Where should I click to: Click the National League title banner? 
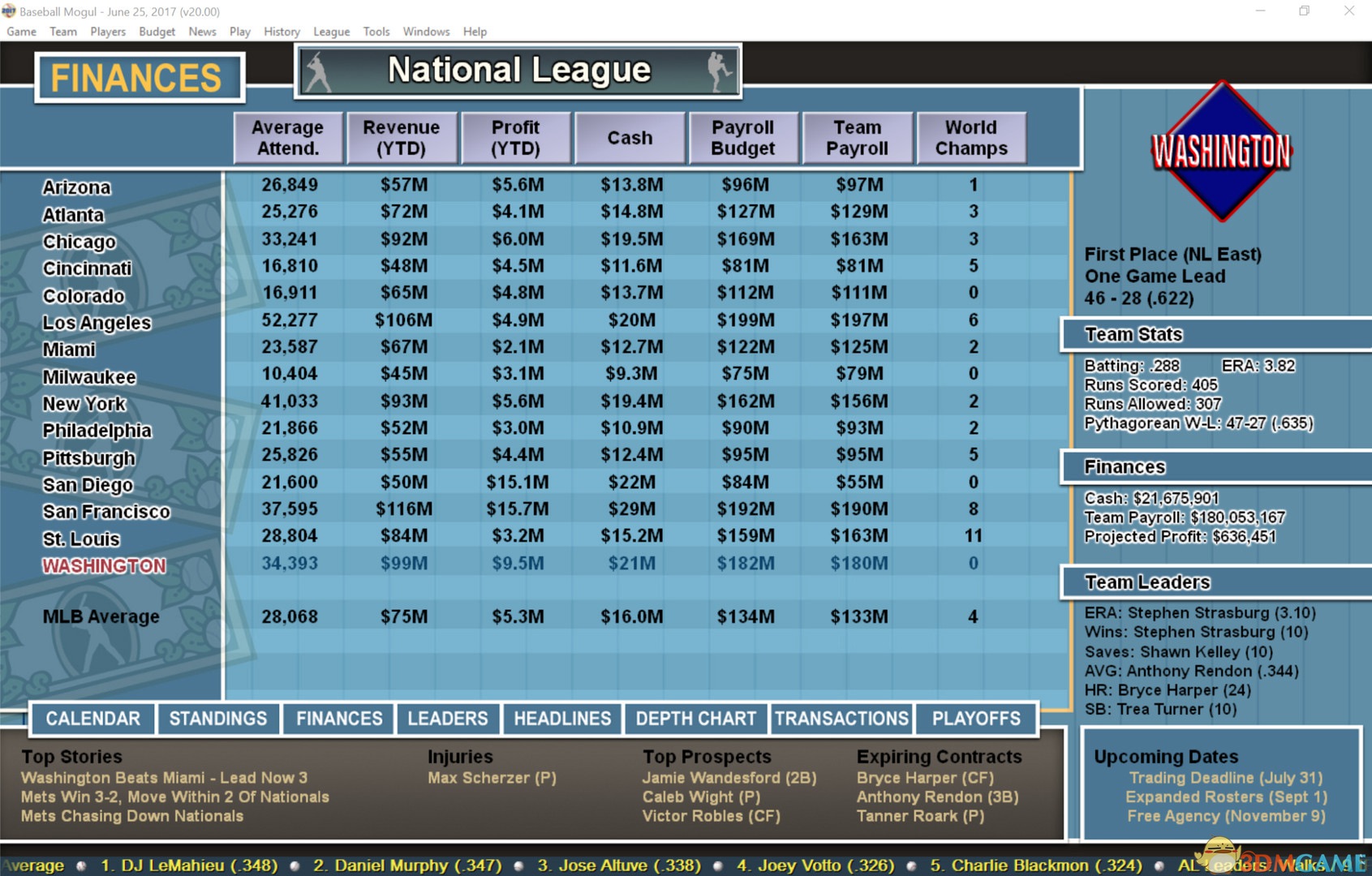(518, 71)
